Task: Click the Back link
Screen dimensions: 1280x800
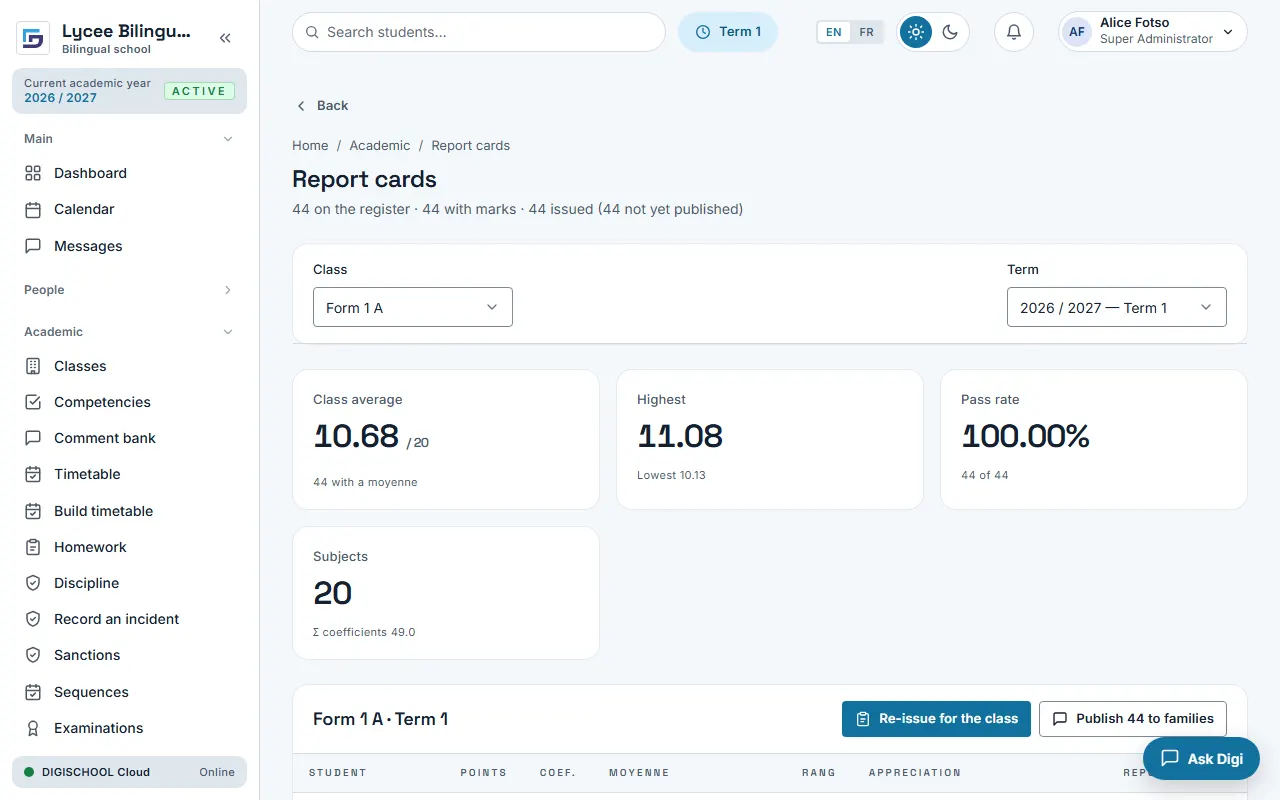Action: pos(322,105)
